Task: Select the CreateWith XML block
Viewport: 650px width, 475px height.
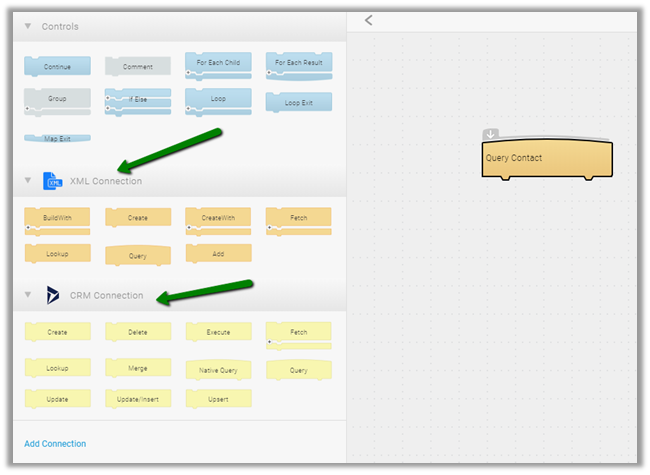Action: (218, 217)
